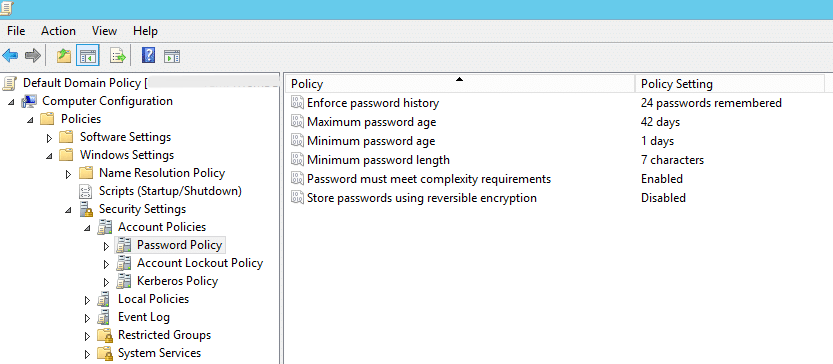
Task: Click the '42 days' setting value
Action: (660, 122)
